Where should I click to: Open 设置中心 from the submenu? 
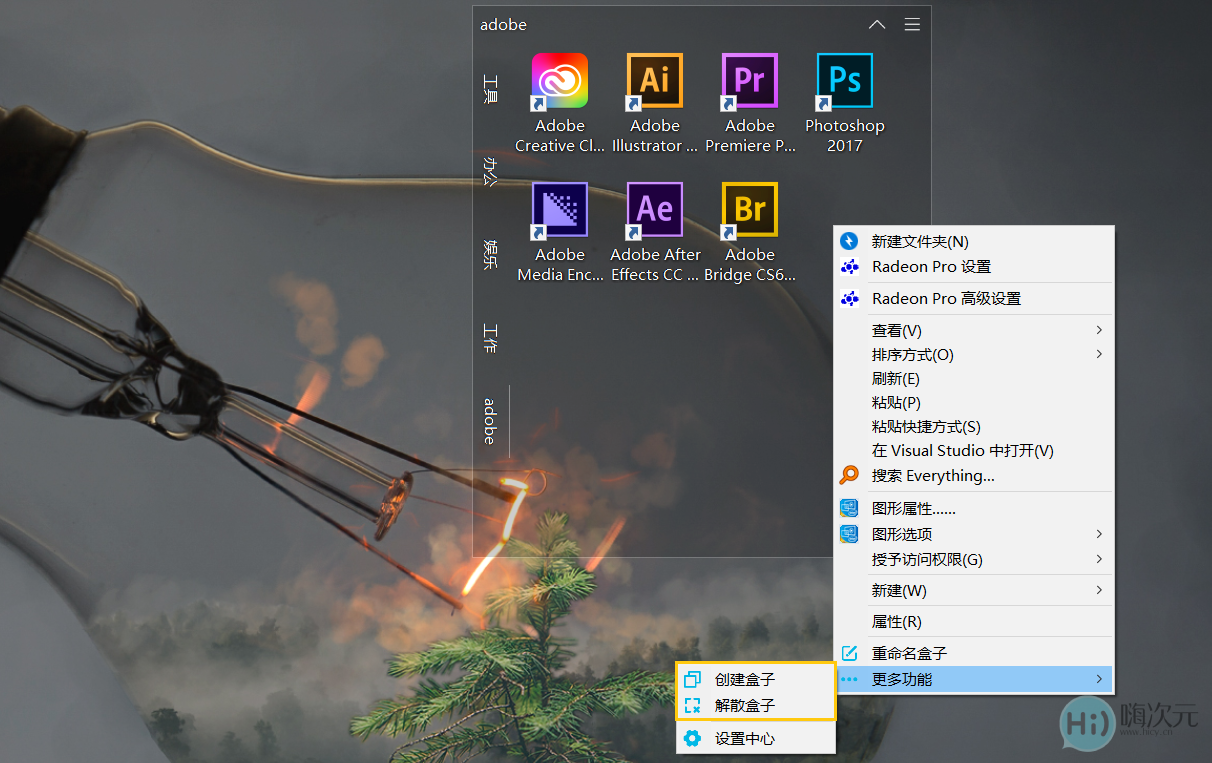point(745,739)
